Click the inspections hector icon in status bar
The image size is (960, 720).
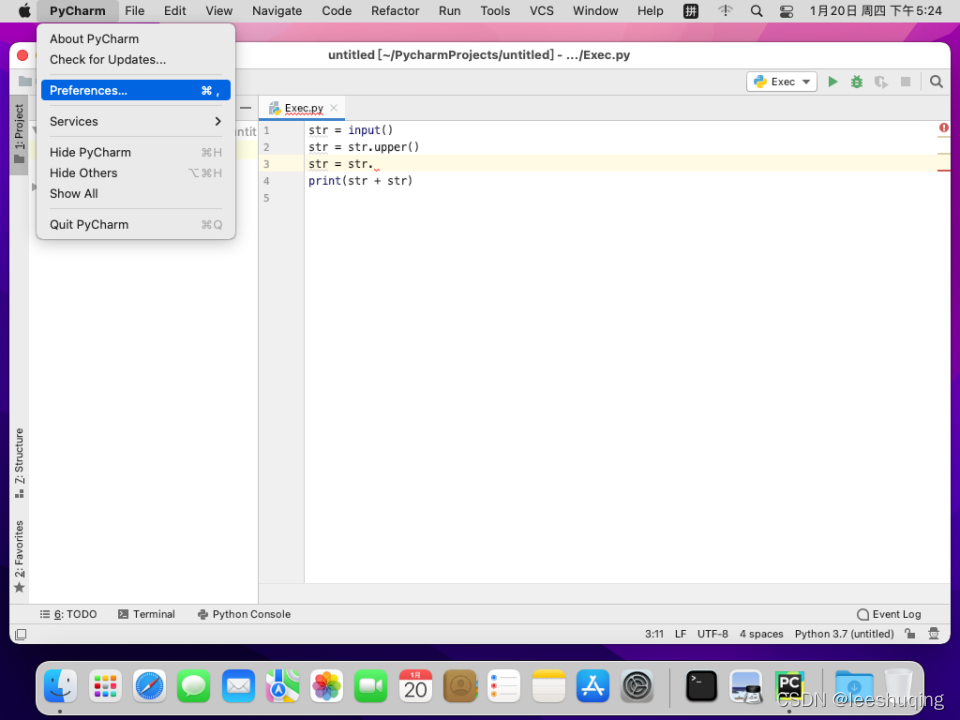click(934, 634)
